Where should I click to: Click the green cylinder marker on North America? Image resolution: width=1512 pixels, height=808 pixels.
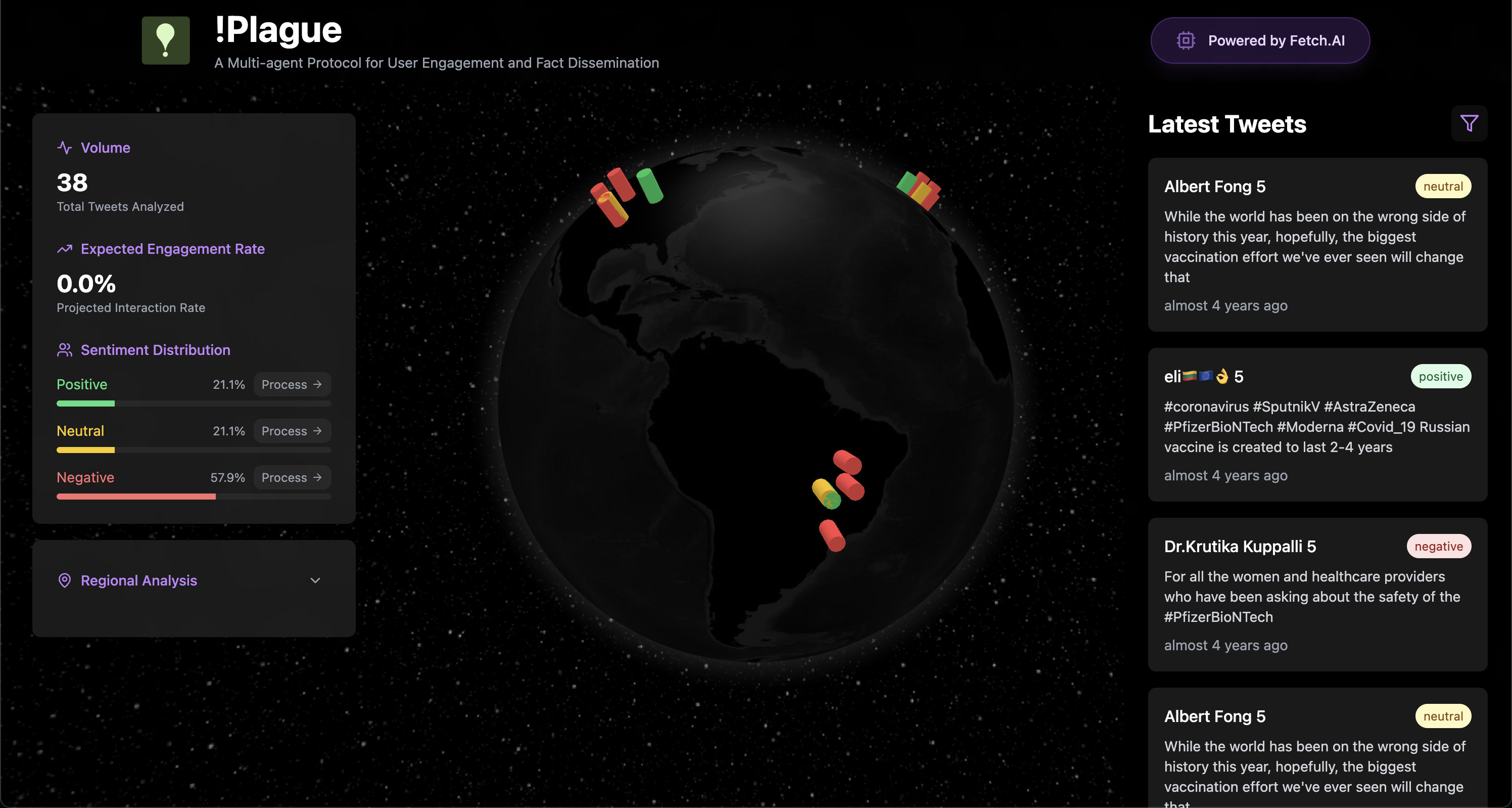point(650,186)
